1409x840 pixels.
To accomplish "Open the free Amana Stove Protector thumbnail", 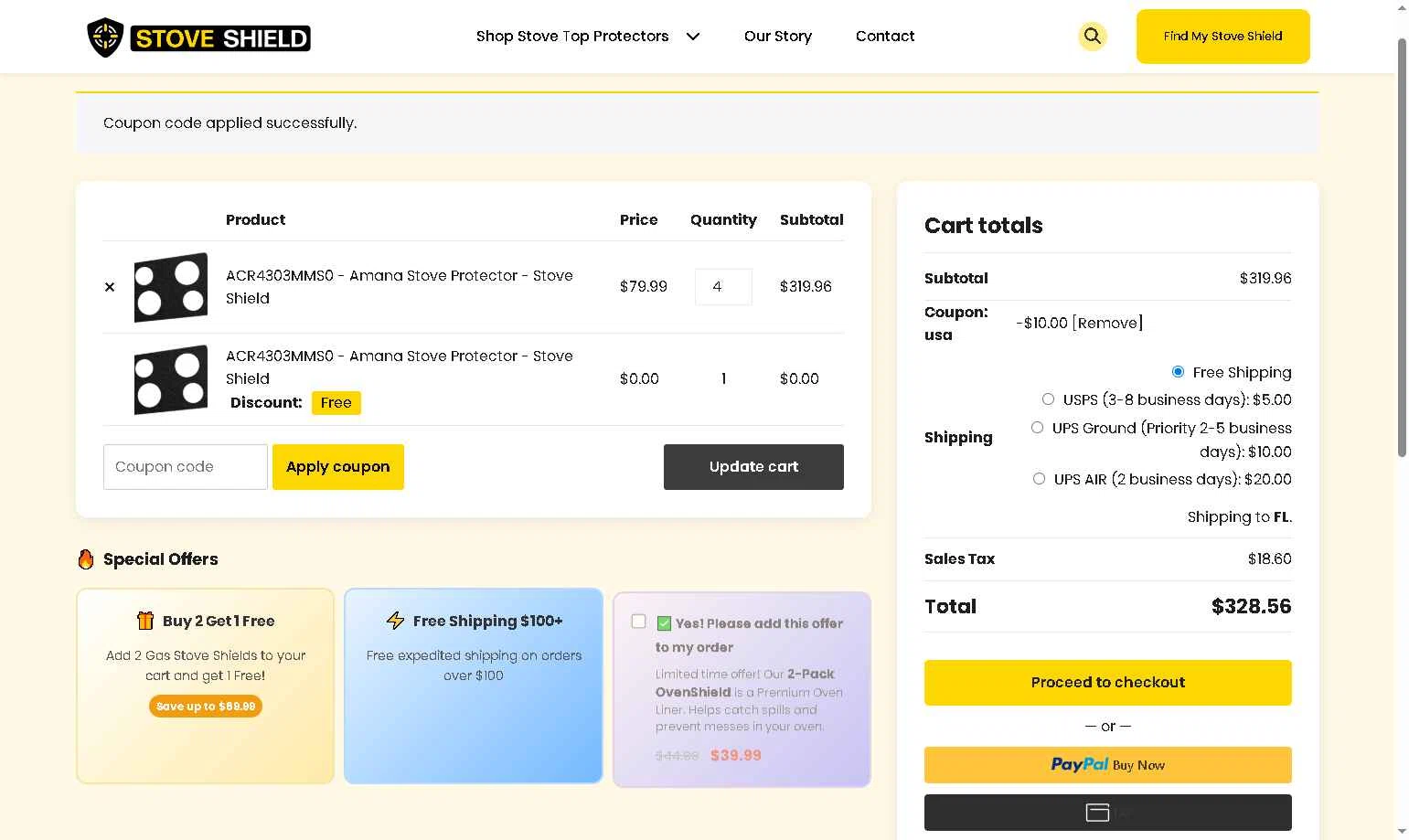I will [171, 379].
